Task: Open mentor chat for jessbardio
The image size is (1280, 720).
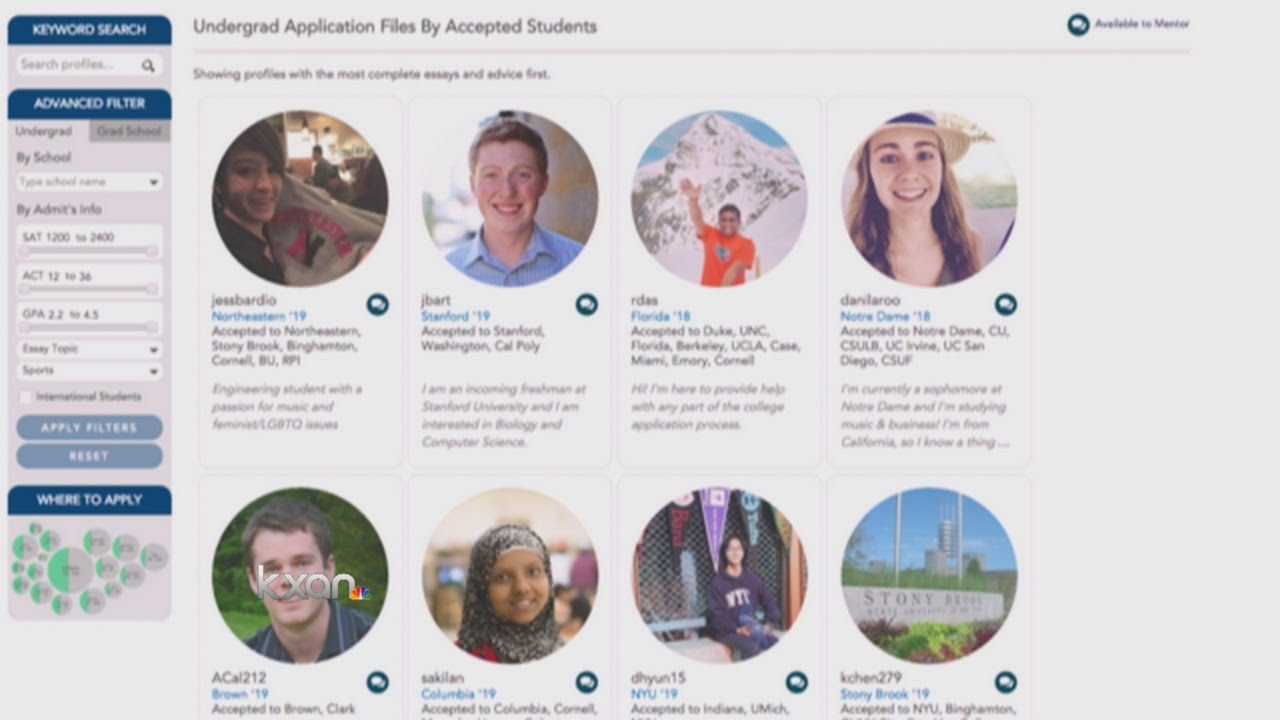Action: (377, 304)
